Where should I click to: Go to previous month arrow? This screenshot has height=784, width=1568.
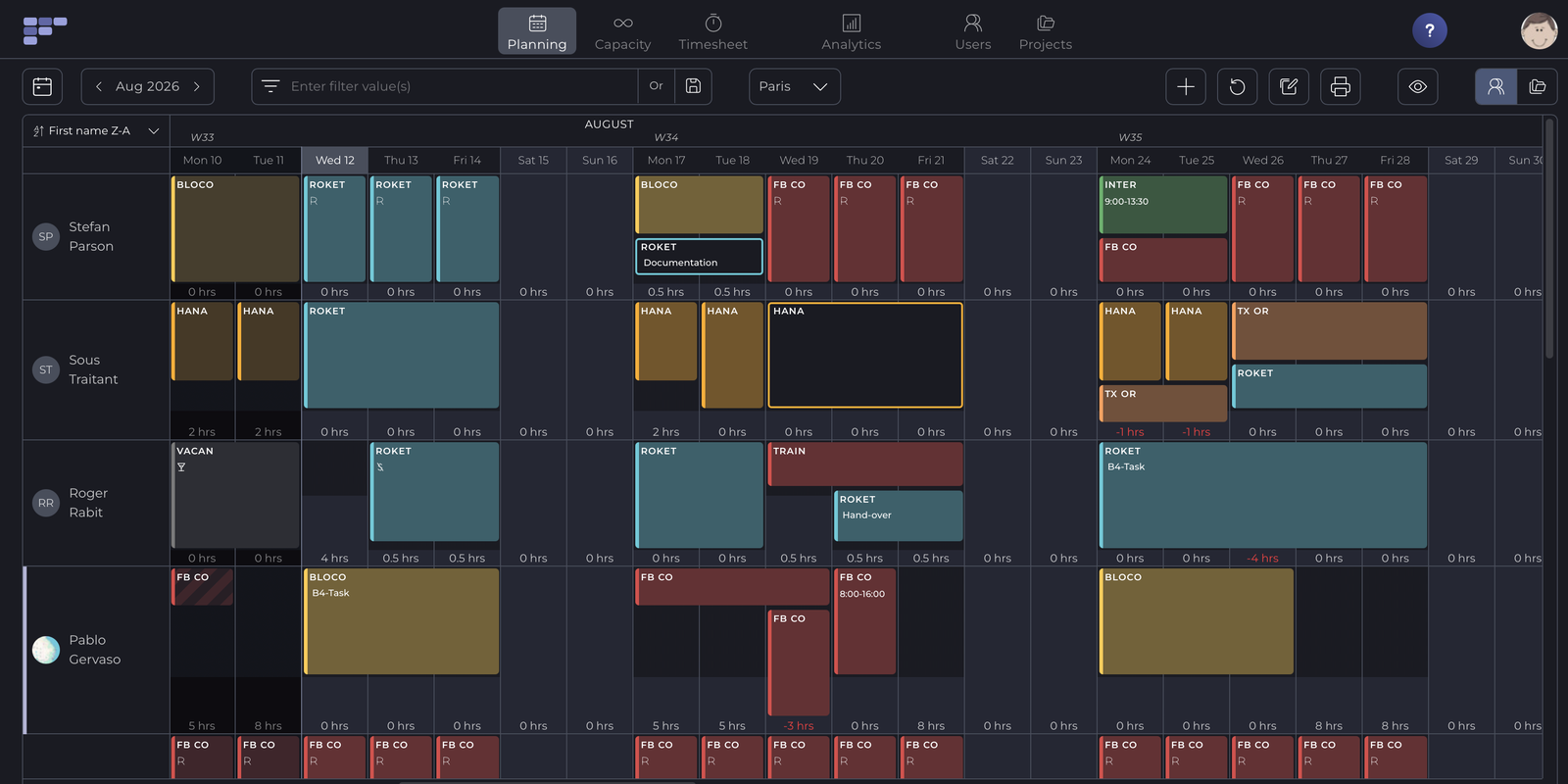[x=99, y=86]
